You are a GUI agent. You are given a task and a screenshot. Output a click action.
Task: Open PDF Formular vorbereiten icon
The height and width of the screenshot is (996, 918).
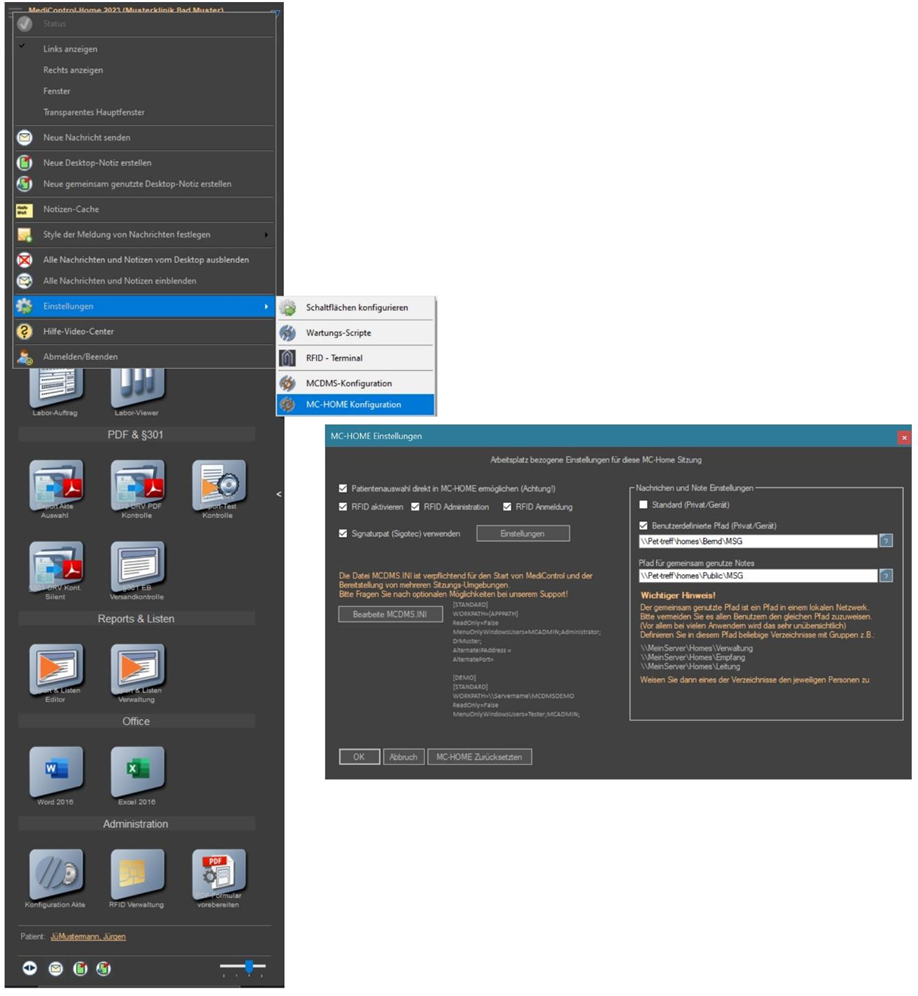point(218,874)
